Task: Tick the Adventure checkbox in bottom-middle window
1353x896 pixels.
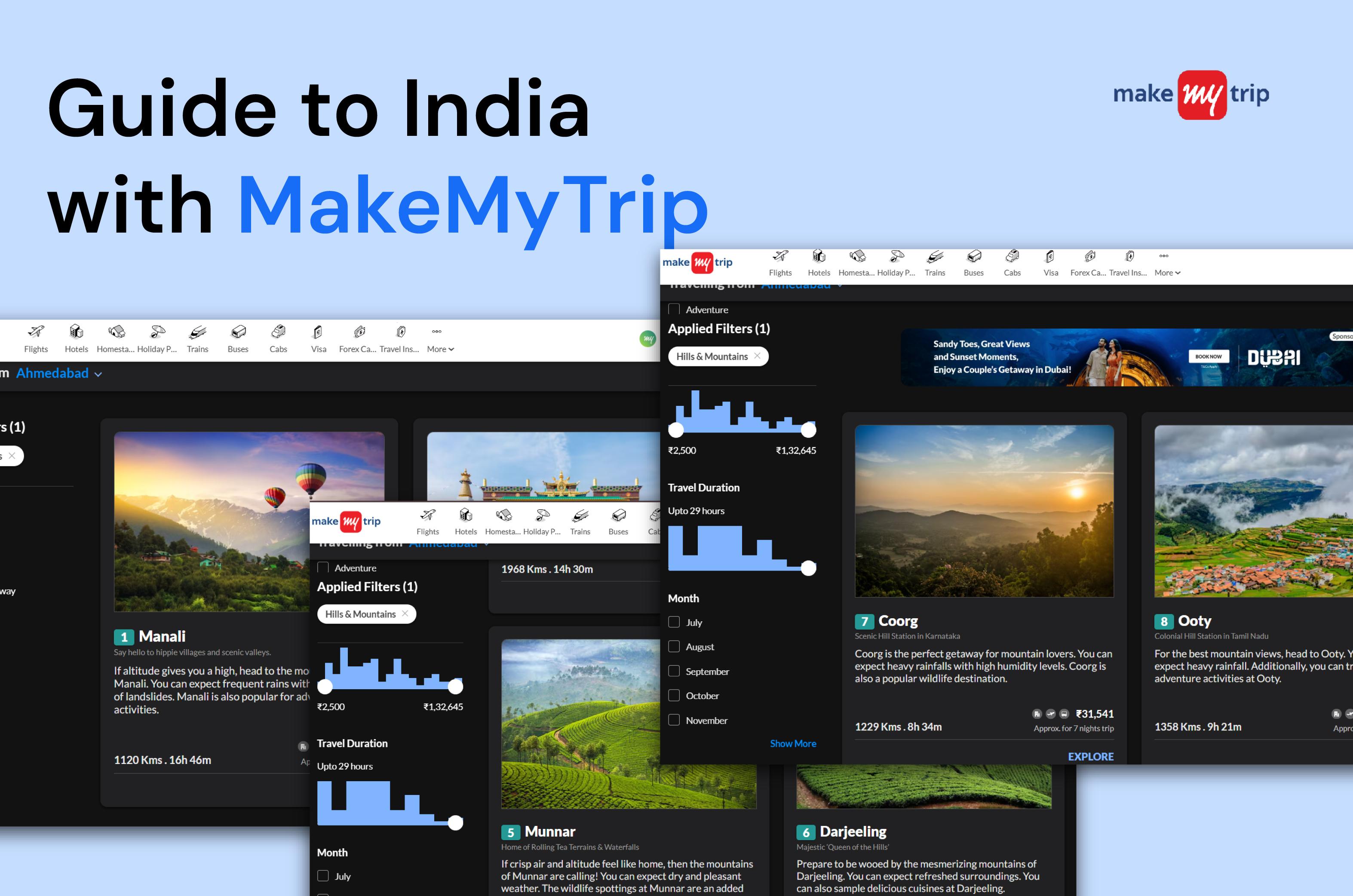Action: pyautogui.click(x=323, y=568)
